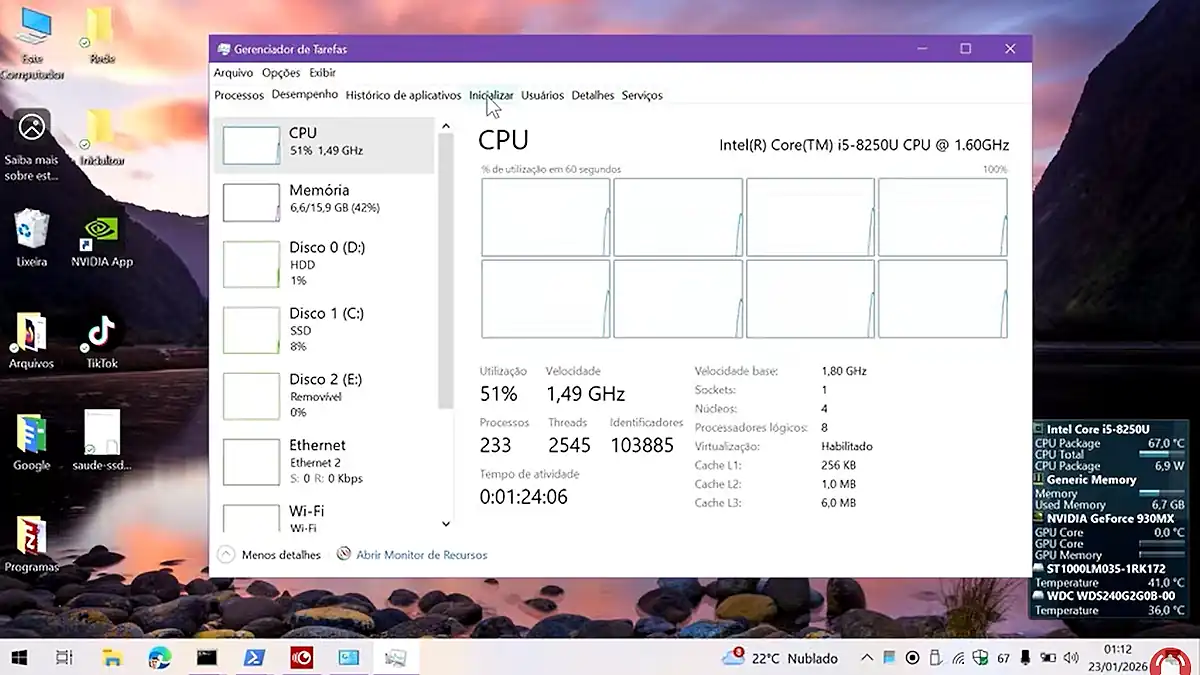The image size is (1200, 675).
Task: Go to Histórico de aplicativos tab
Action: 403,95
